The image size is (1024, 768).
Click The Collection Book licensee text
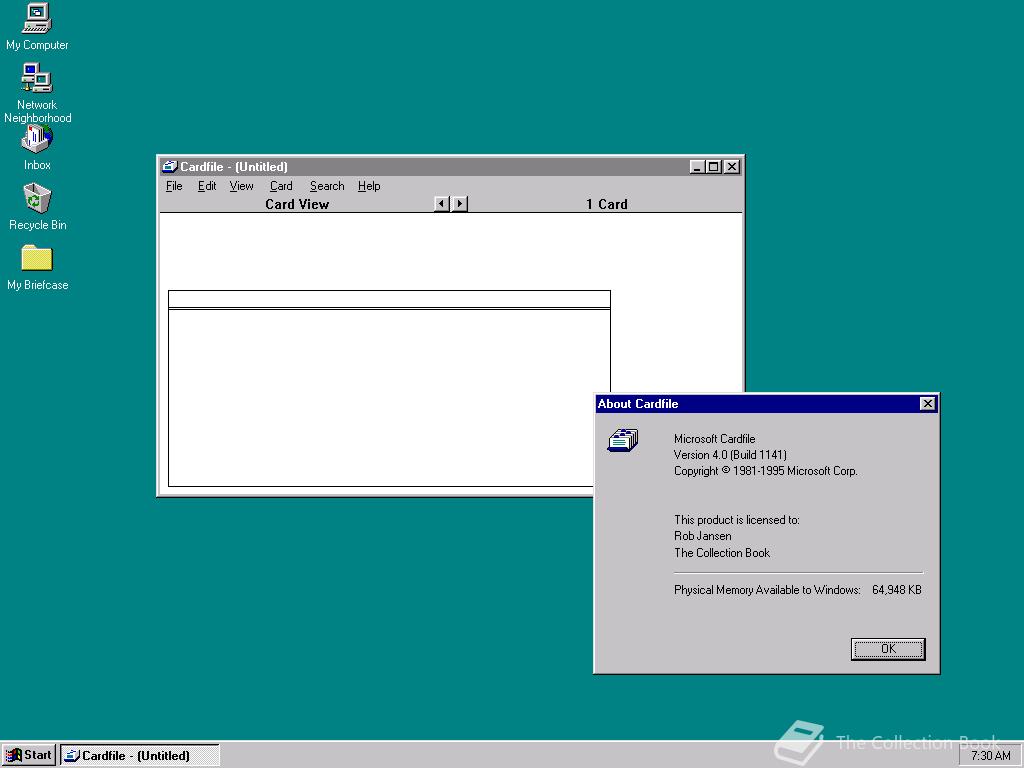click(x=722, y=552)
